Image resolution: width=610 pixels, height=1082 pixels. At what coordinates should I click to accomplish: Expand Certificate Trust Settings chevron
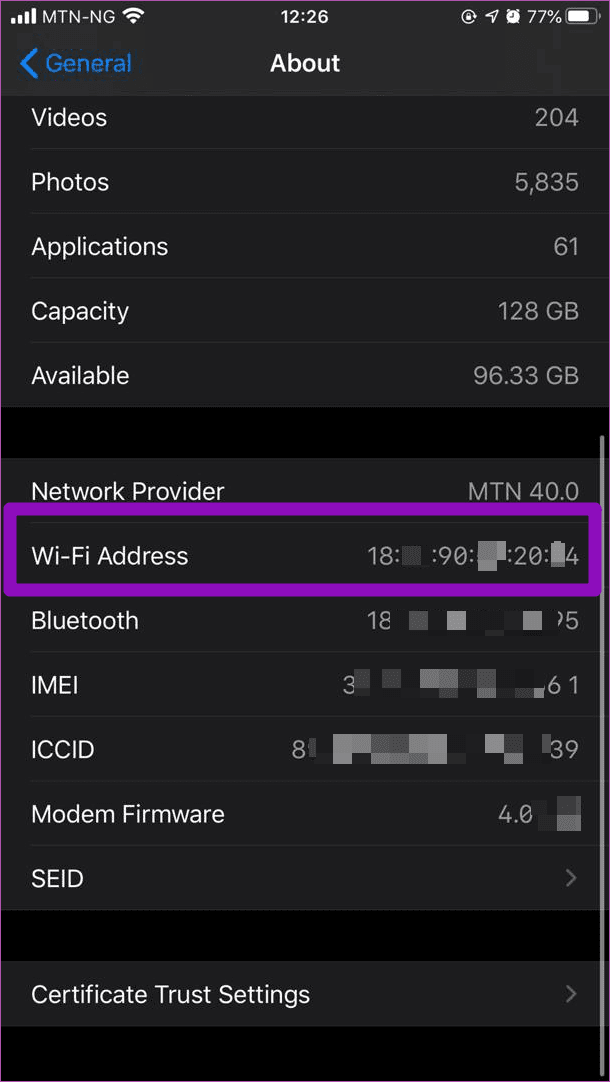point(571,994)
